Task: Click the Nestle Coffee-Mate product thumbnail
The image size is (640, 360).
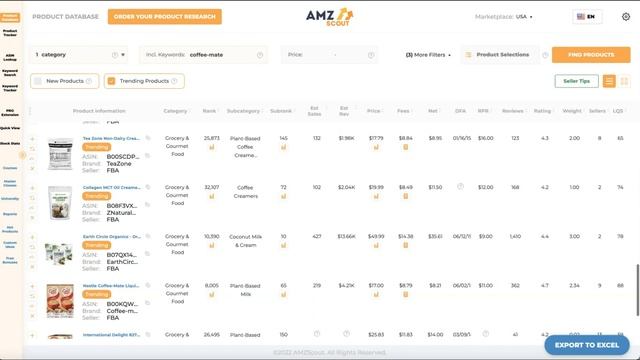Action: [60, 301]
